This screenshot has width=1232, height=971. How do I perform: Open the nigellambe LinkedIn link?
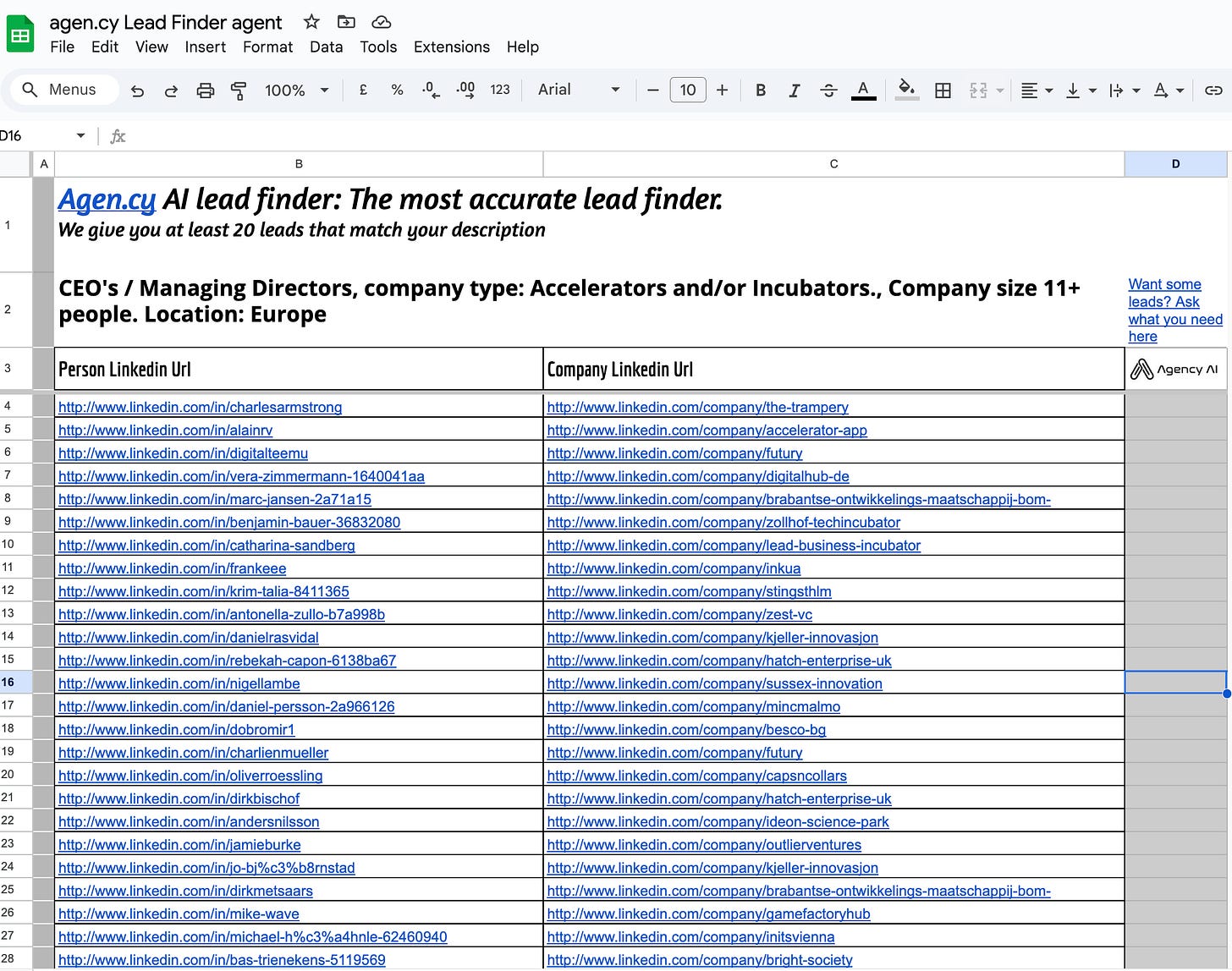pyautogui.click(x=179, y=683)
